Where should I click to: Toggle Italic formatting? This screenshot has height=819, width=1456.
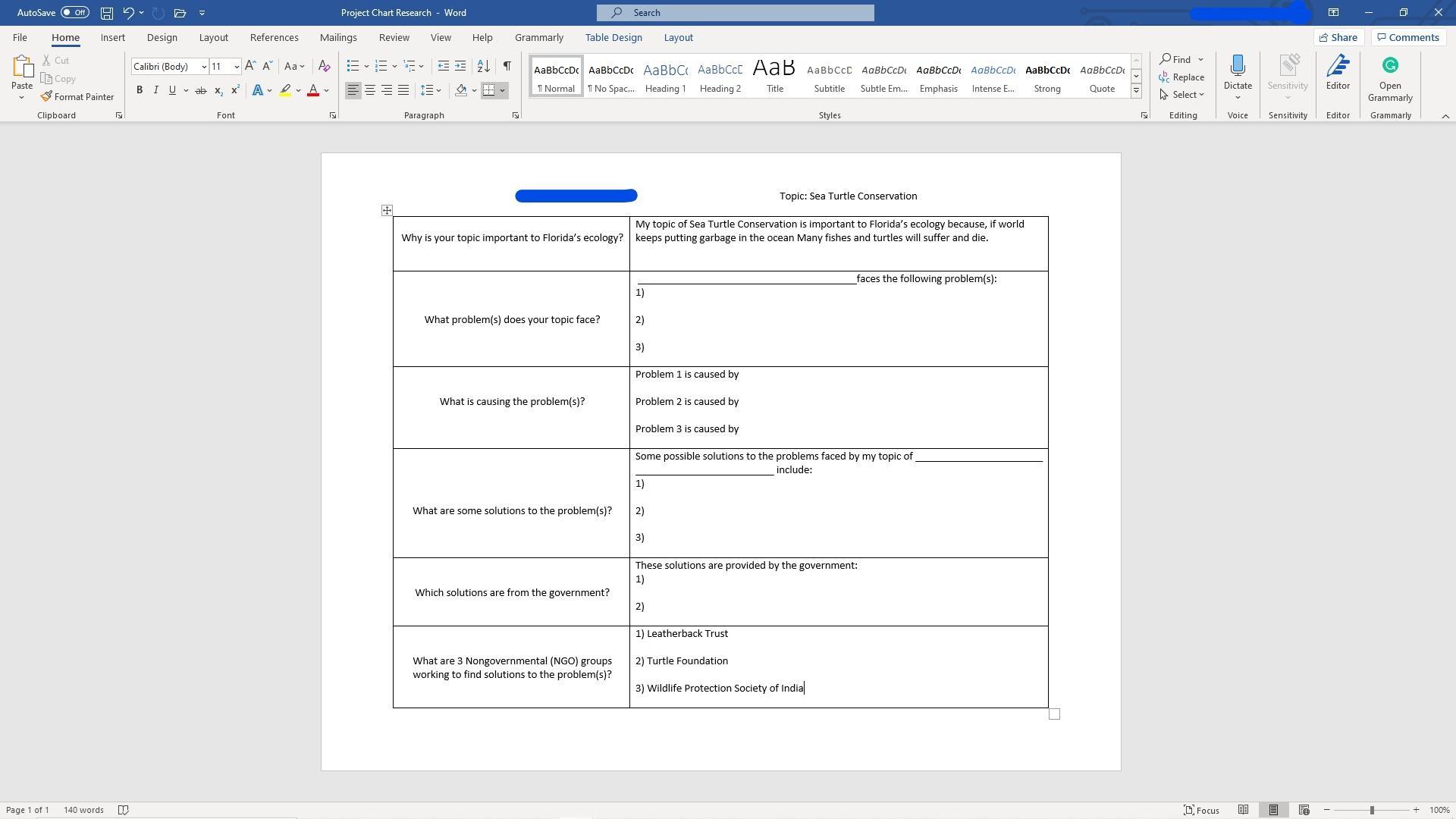pos(156,90)
